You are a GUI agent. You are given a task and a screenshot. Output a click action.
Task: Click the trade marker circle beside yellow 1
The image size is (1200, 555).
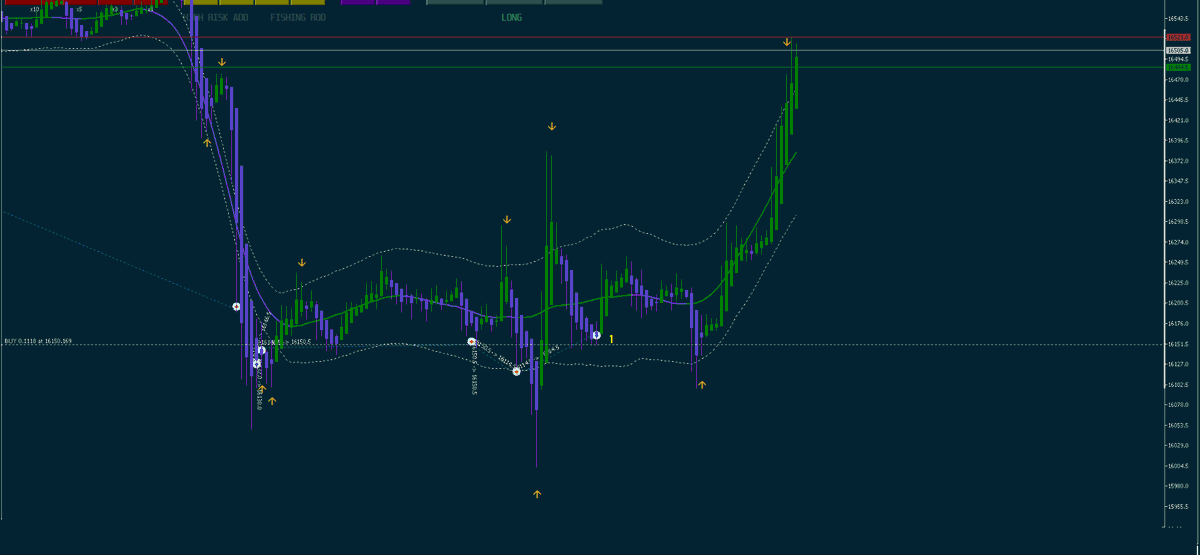(596, 335)
